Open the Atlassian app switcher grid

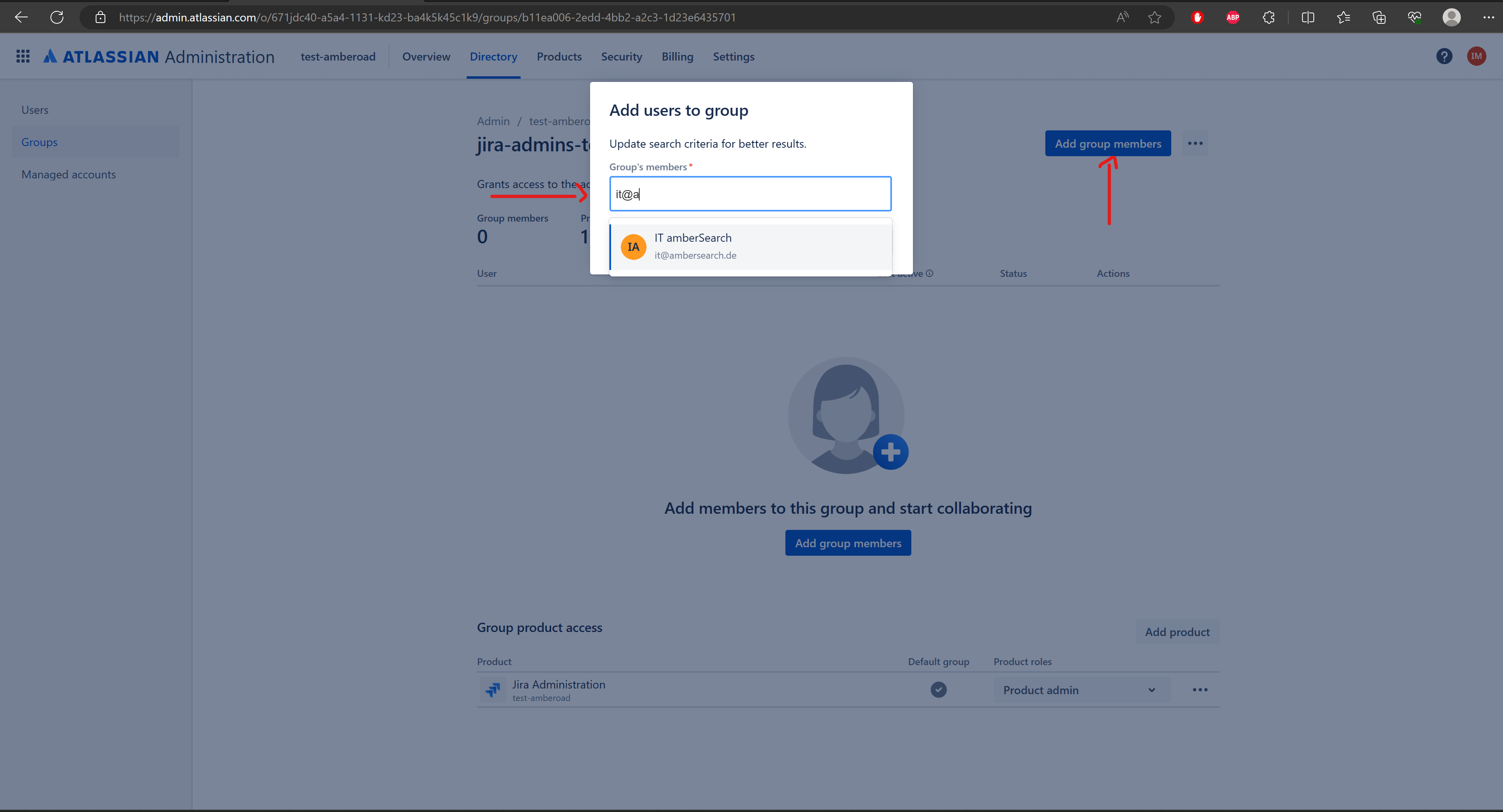point(23,56)
